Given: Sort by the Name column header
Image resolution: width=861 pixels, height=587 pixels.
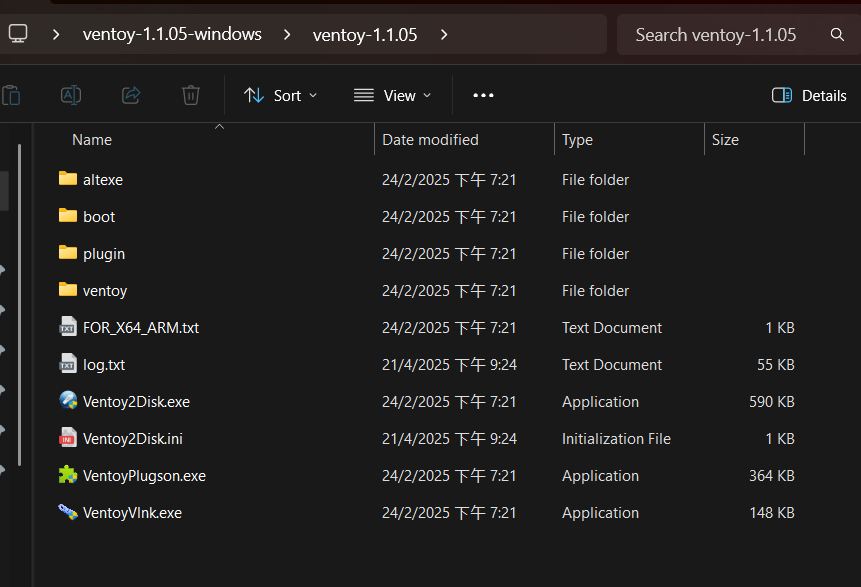Looking at the screenshot, I should tap(92, 140).
